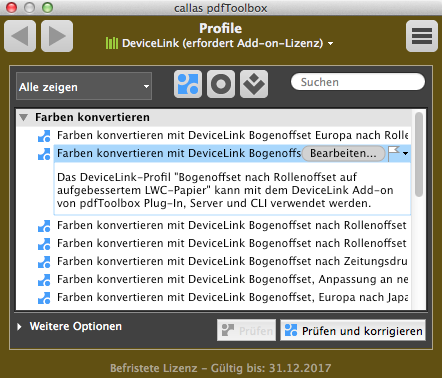Click the green DeviceLink library bars icon
This screenshot has width=442, height=378.
112,43
